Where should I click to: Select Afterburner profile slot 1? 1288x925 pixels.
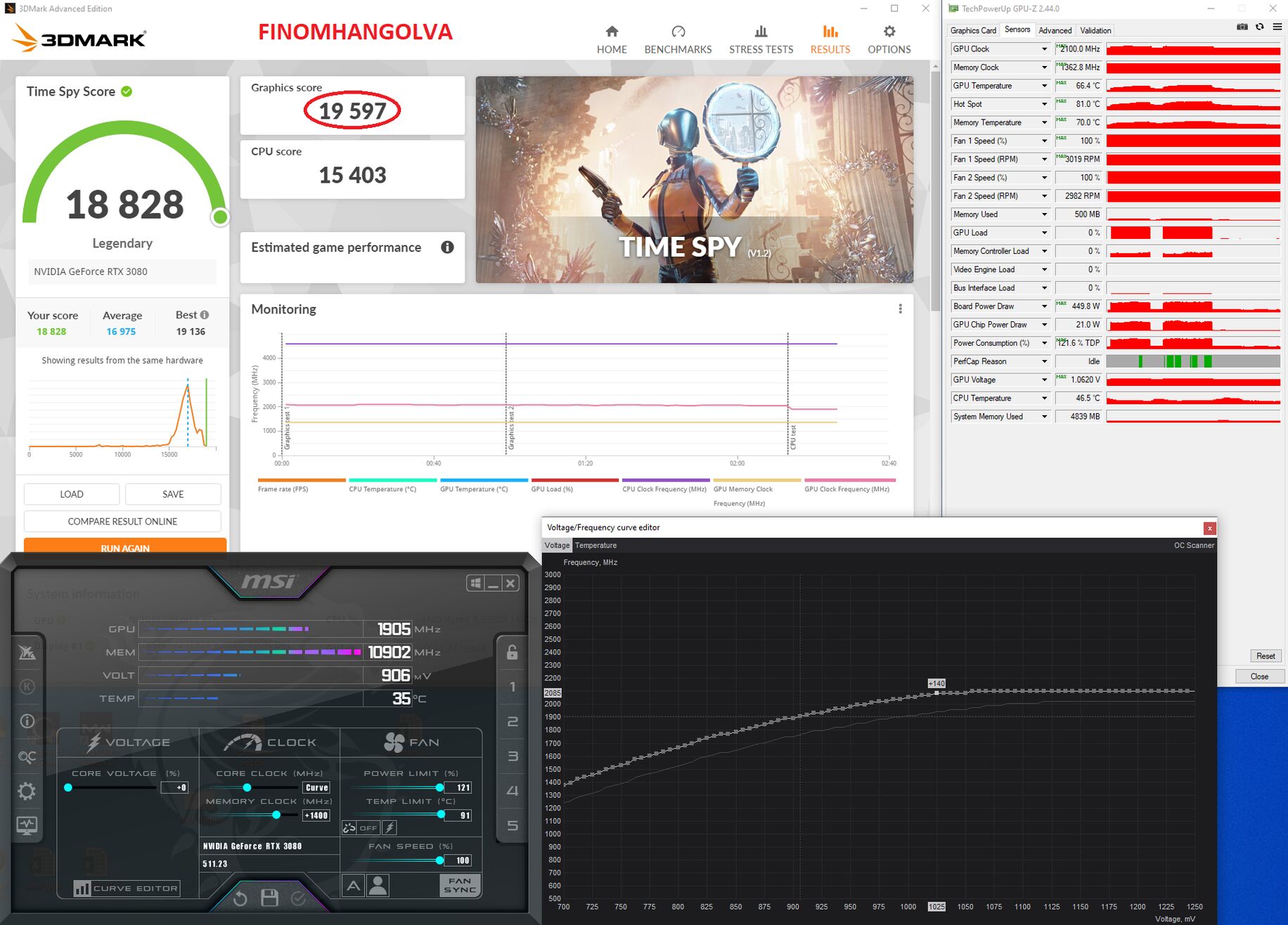(513, 687)
